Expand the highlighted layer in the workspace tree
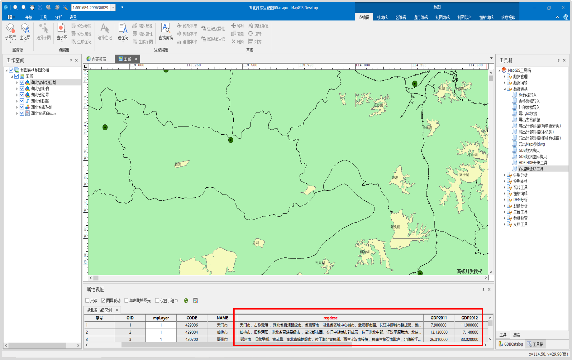This screenshot has width=574, height=360. coord(17,83)
